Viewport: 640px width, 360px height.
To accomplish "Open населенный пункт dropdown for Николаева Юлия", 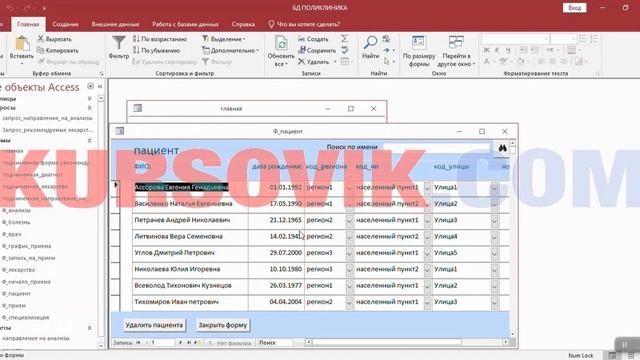I will click(427, 269).
